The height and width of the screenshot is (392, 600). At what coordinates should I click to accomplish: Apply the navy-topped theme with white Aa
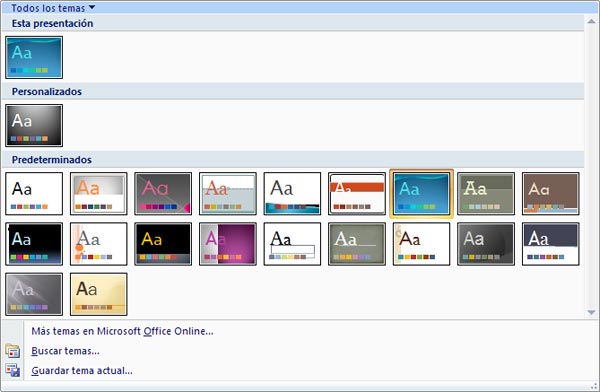point(551,244)
